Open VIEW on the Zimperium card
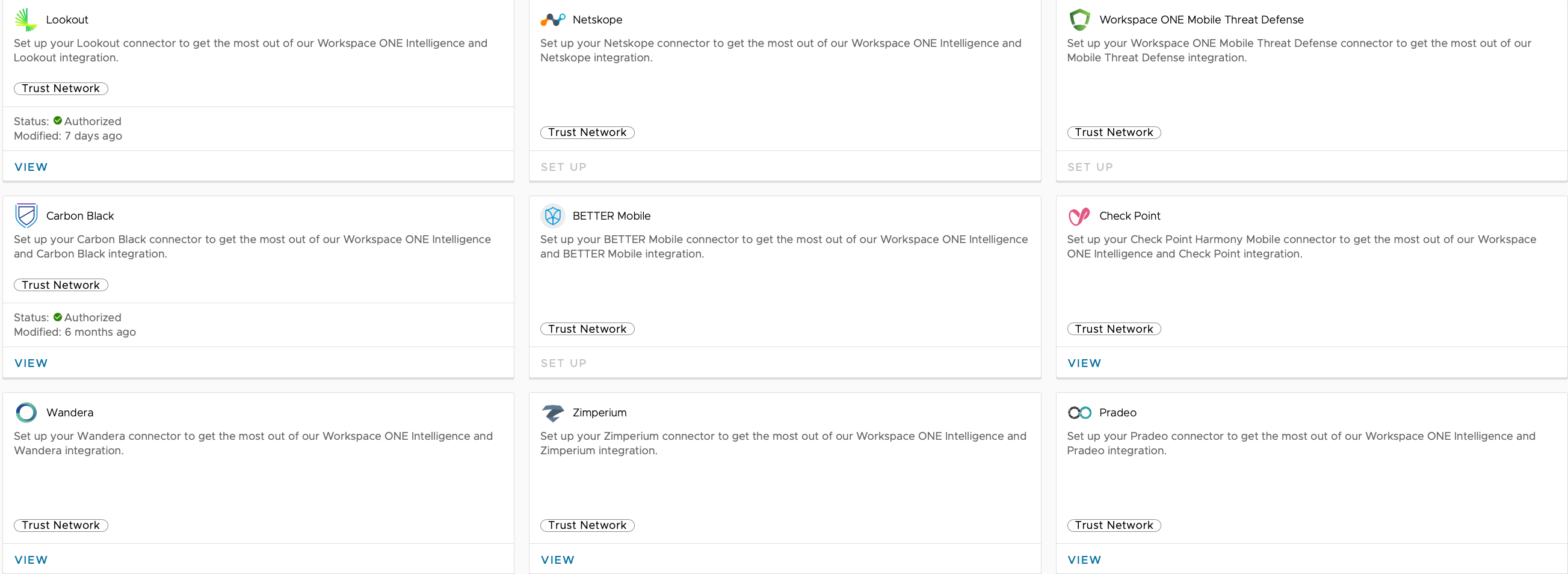 [x=558, y=560]
